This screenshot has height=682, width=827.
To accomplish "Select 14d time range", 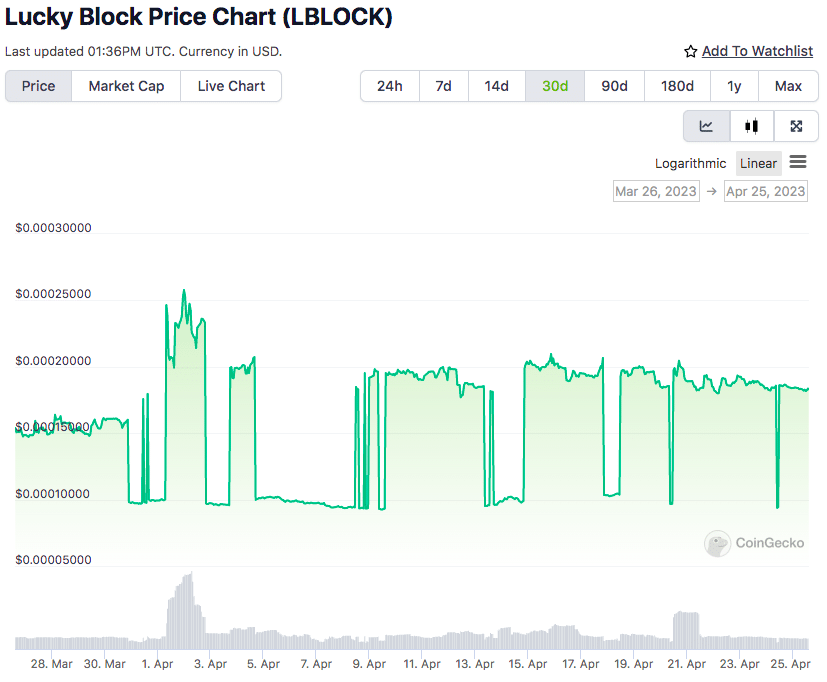I will pos(497,86).
